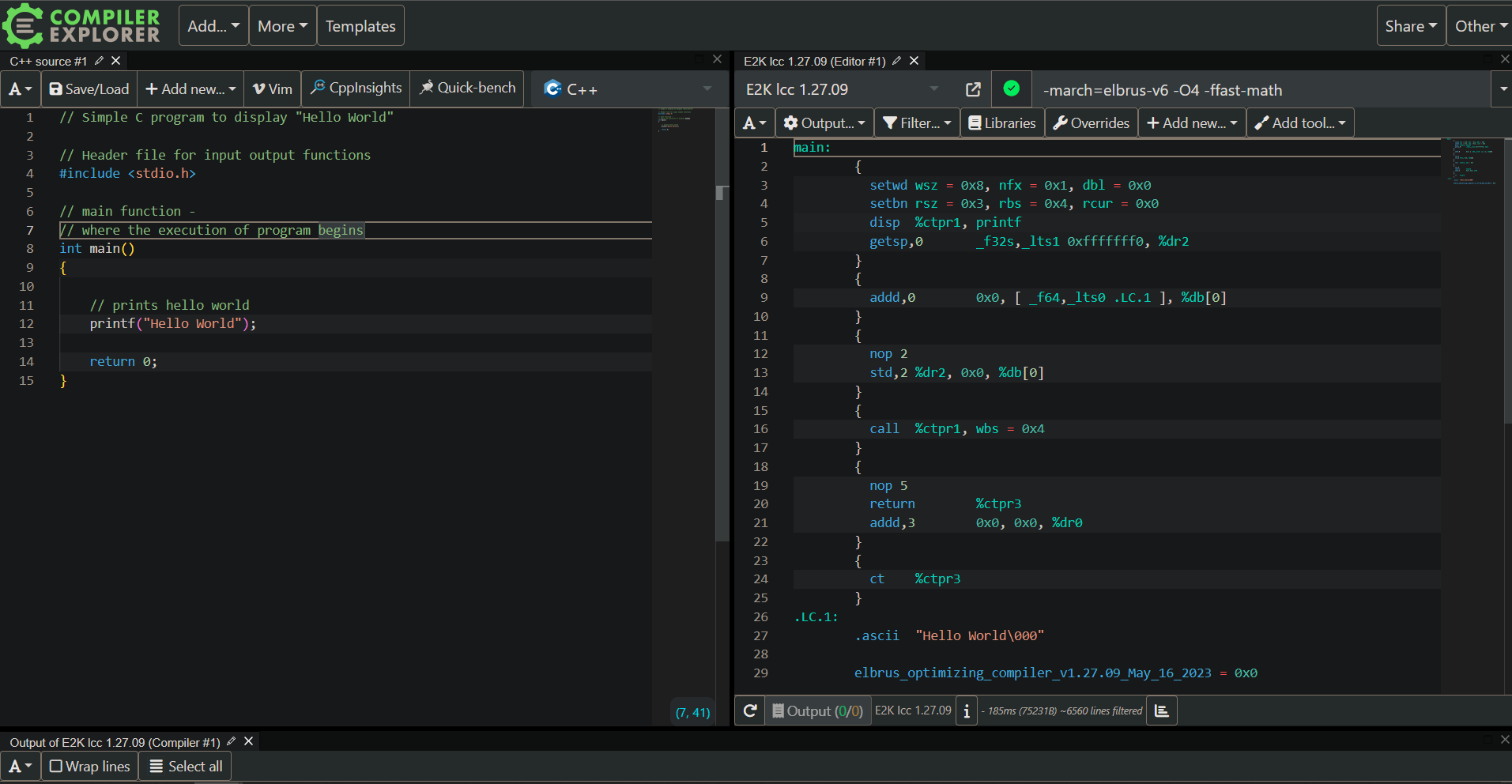Expand the compiler options dropdown arrow

tap(1503, 89)
